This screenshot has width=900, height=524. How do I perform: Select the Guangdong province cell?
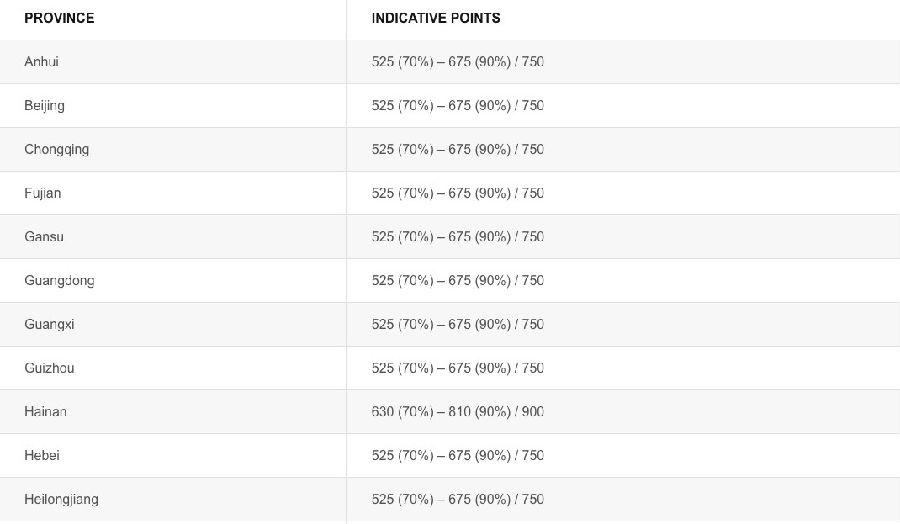[59, 281]
